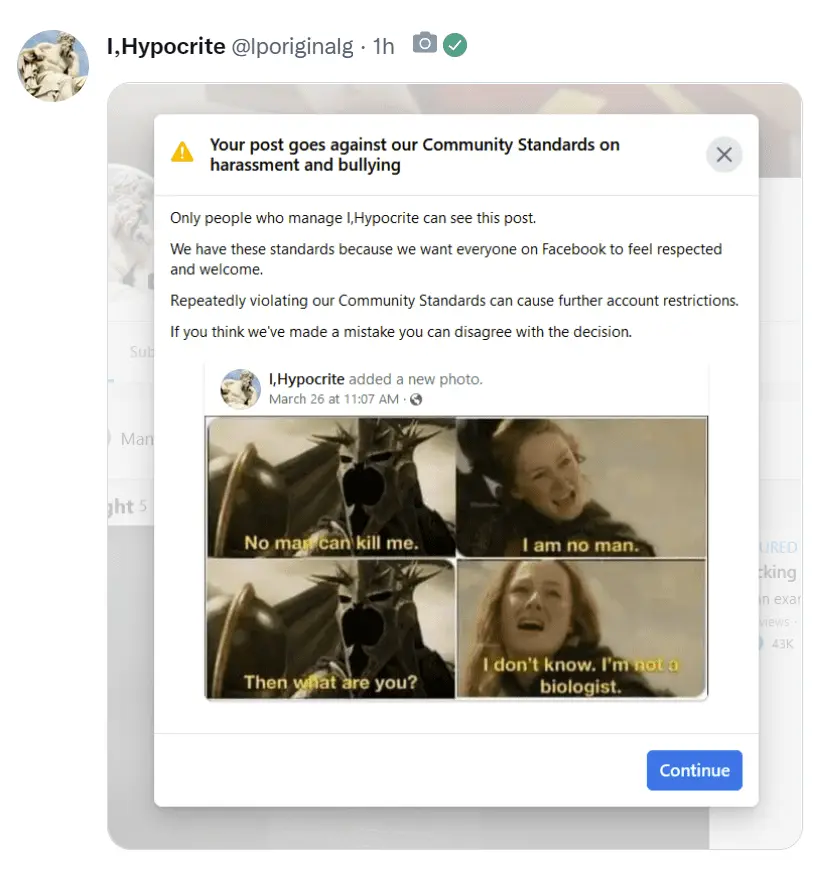Image resolution: width=835 pixels, height=871 pixels.
Task: Click the 'I am no man' panel
Action: tap(581, 487)
